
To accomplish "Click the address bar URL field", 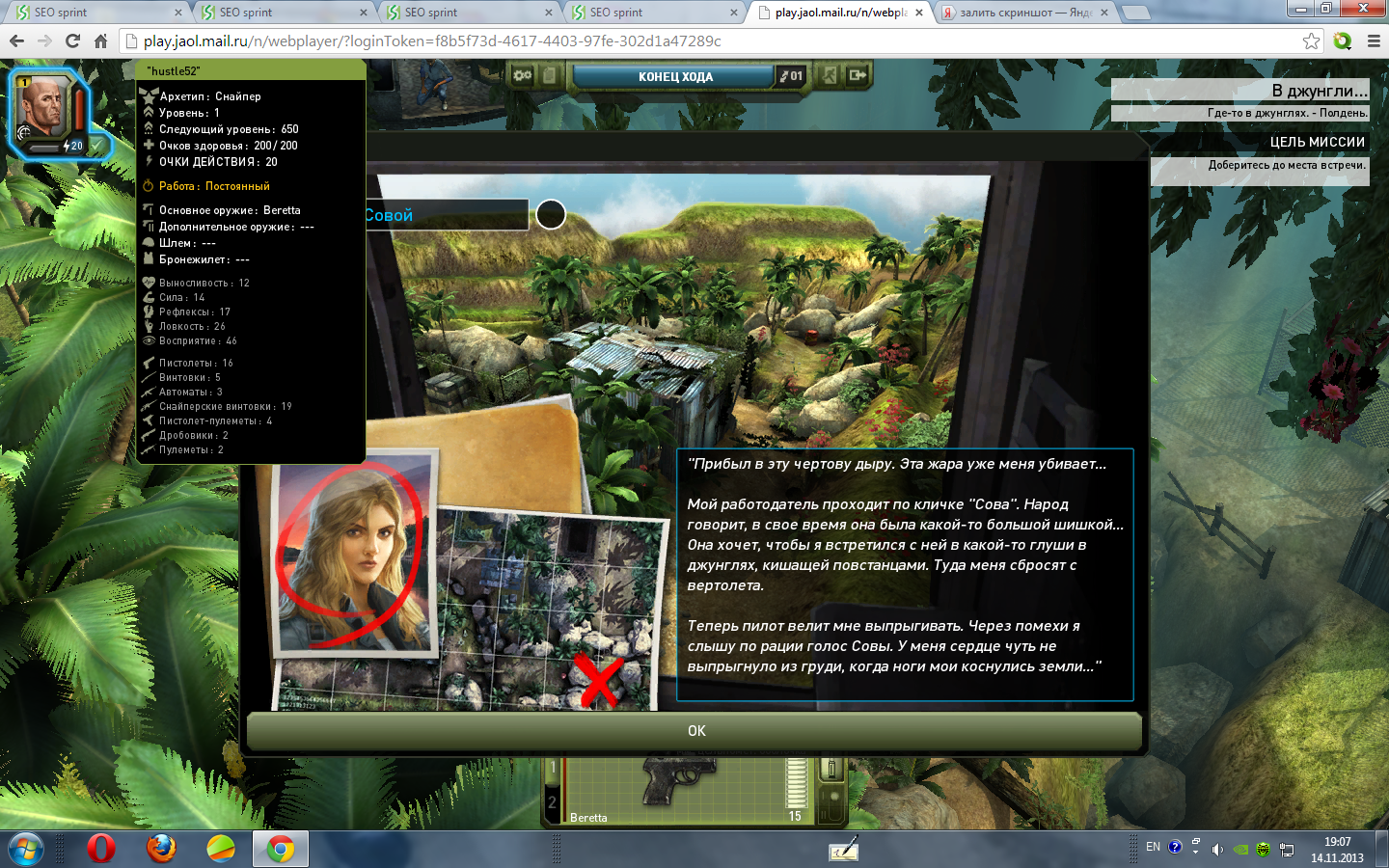I will (714, 41).
